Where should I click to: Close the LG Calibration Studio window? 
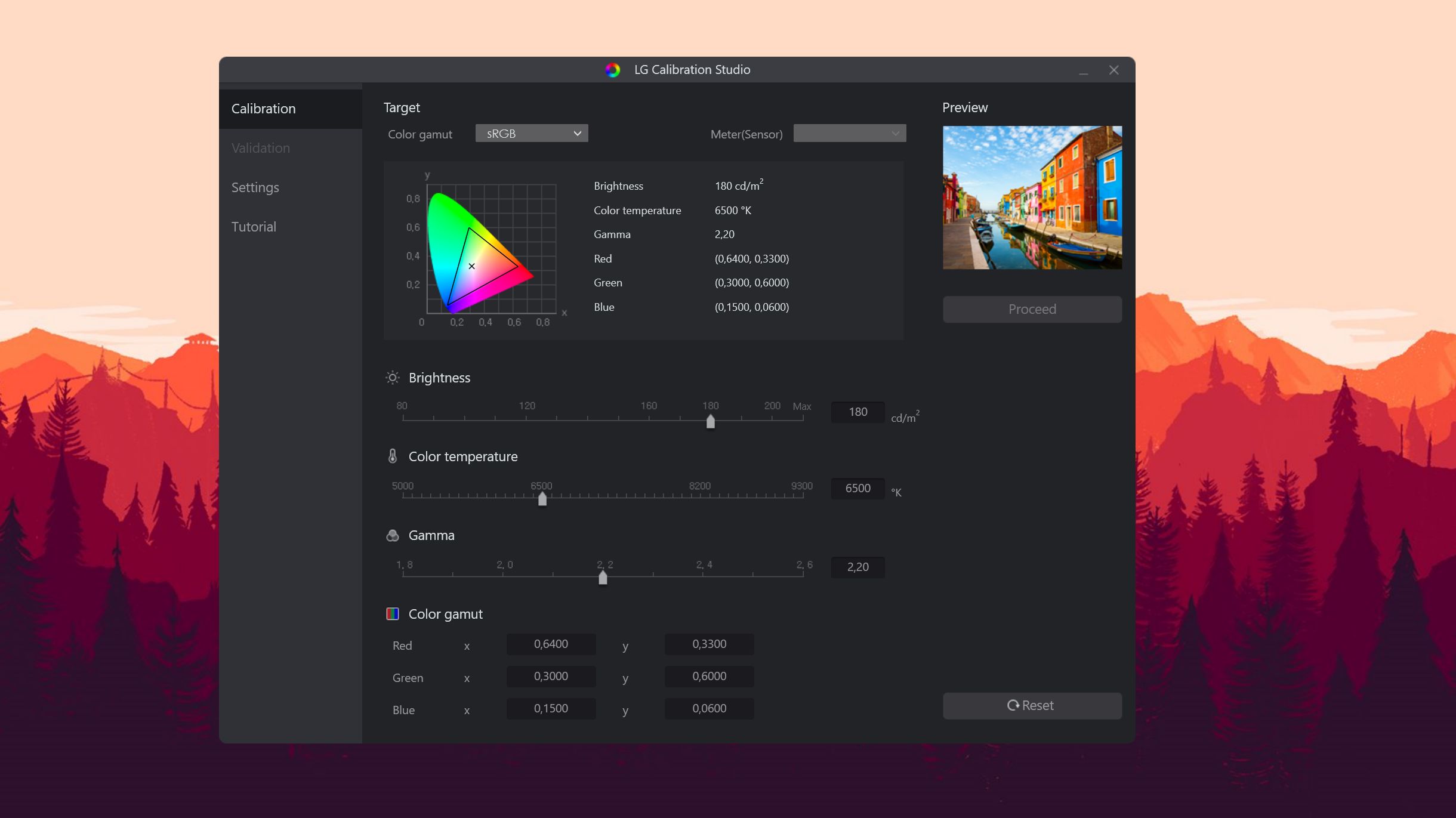[1113, 70]
